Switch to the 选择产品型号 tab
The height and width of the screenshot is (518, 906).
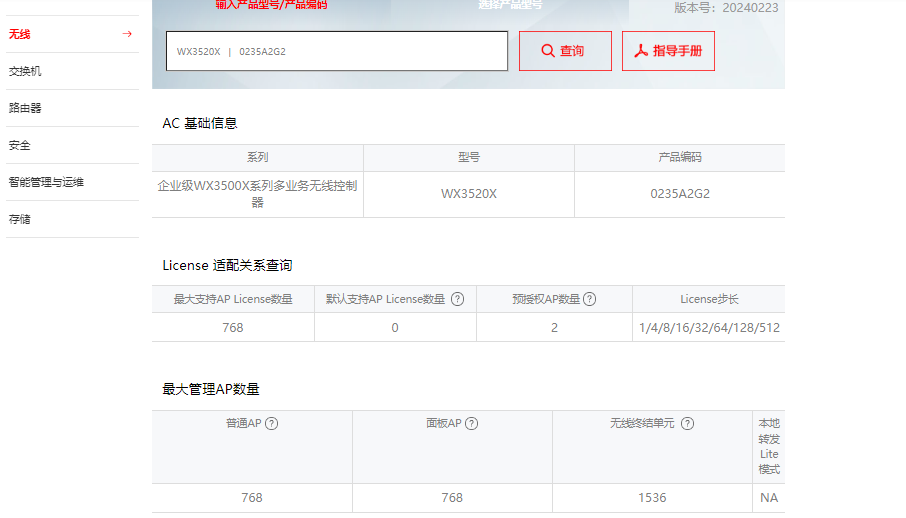click(x=510, y=5)
